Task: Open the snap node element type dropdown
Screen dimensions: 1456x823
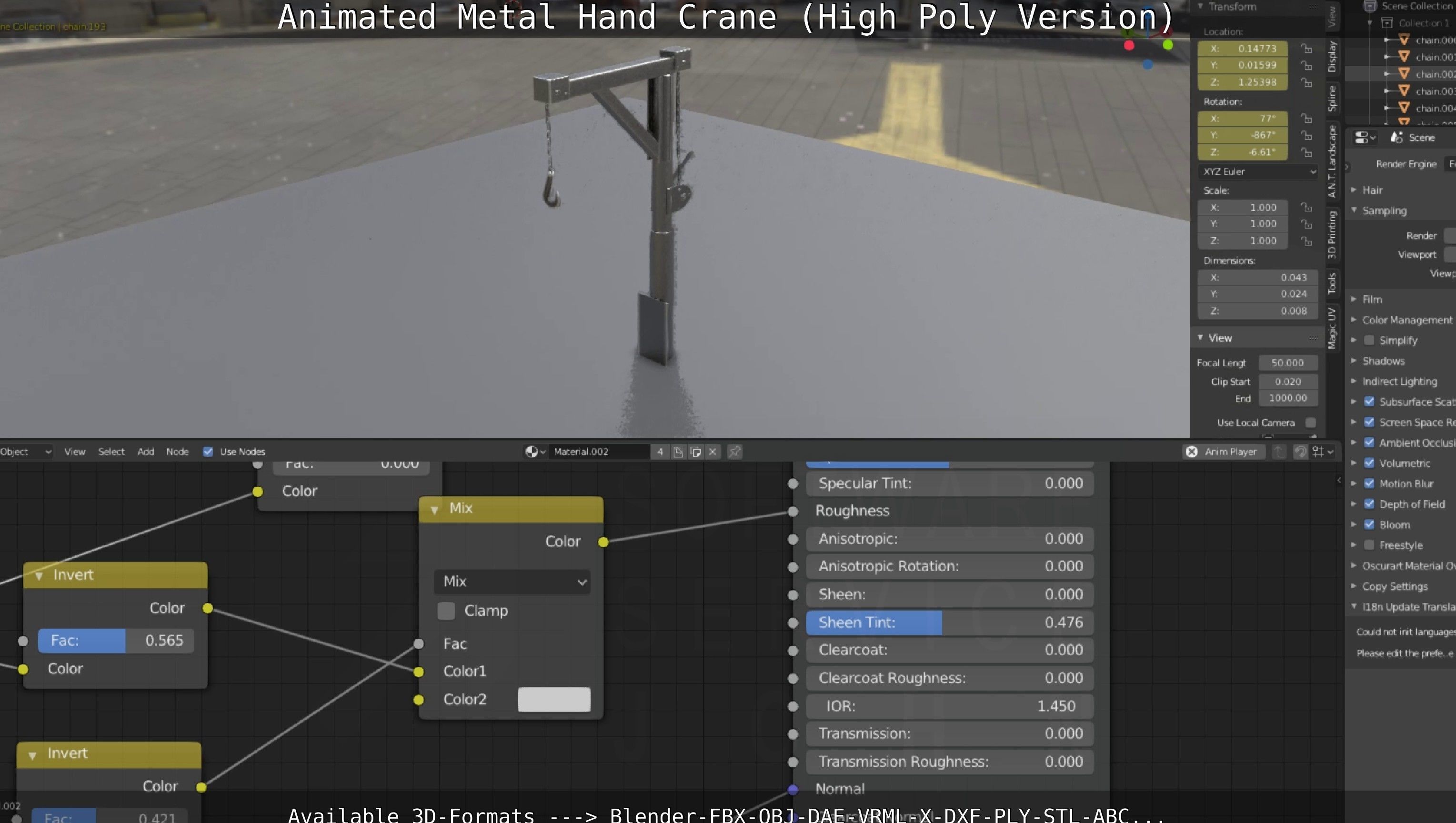Action: (x=1323, y=452)
